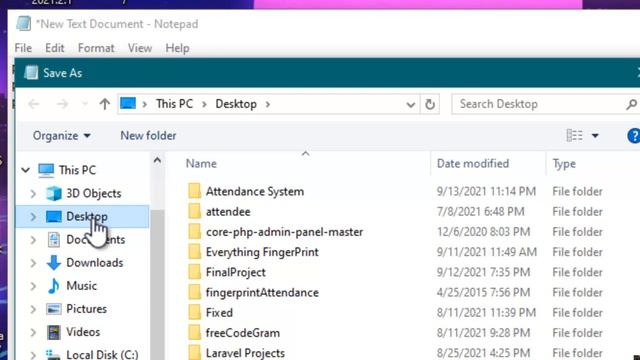
Task: Select Downloads in the sidebar
Action: [95, 262]
